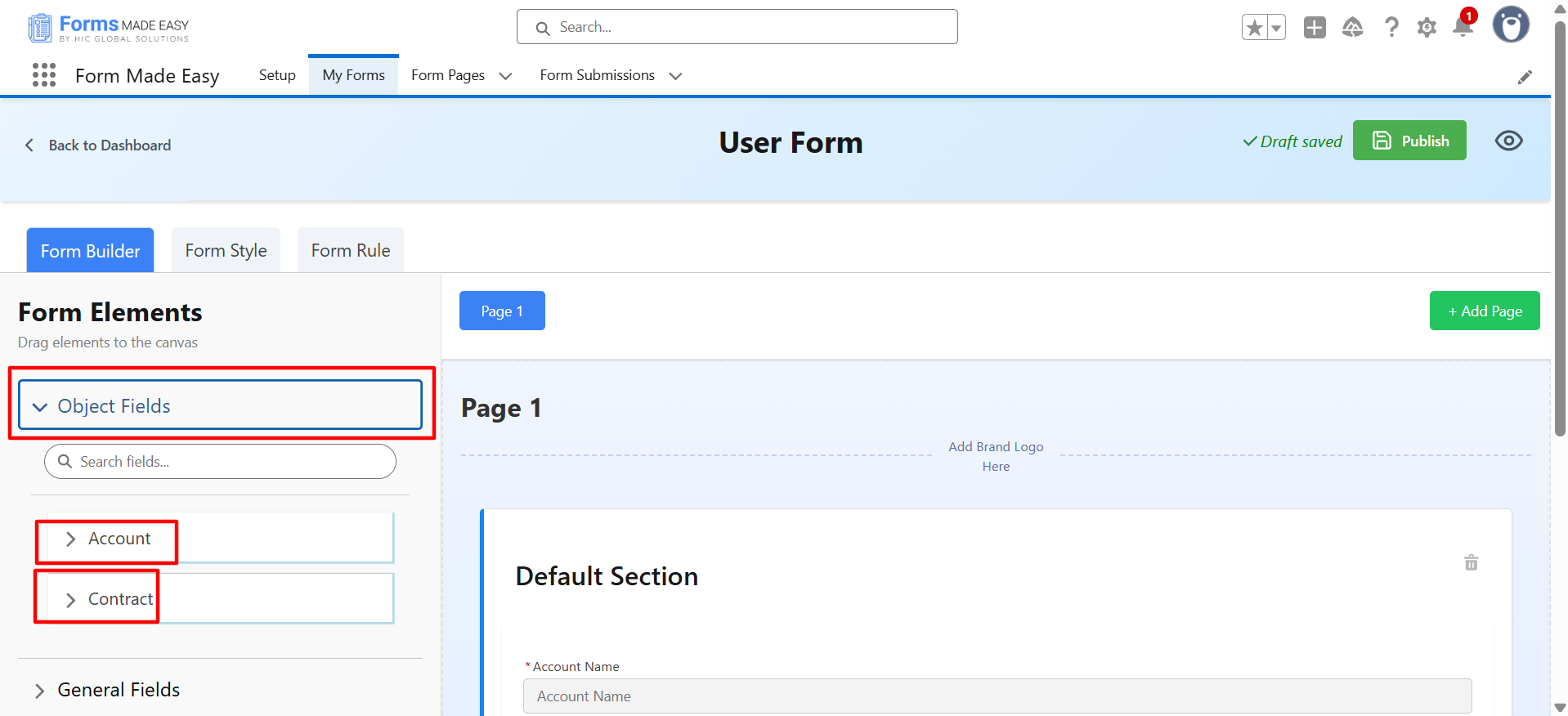
Task: Open the setup gear icon
Action: (1427, 28)
